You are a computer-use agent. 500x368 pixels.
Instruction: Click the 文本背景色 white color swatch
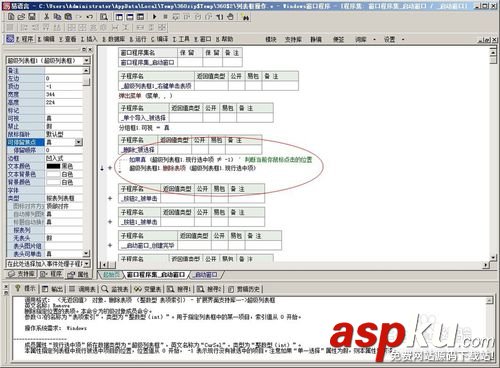(x=53, y=174)
